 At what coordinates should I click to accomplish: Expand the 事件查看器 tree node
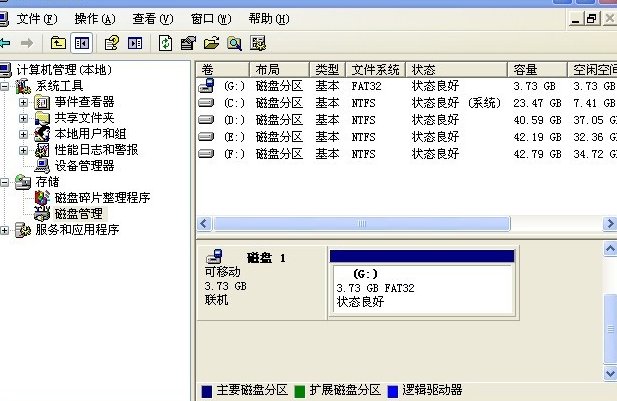(24, 102)
